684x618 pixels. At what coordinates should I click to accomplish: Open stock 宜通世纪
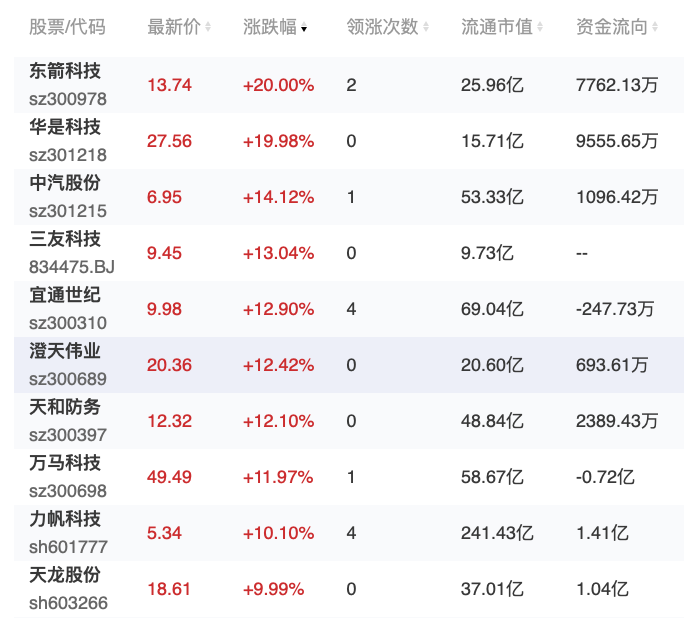pos(65,295)
